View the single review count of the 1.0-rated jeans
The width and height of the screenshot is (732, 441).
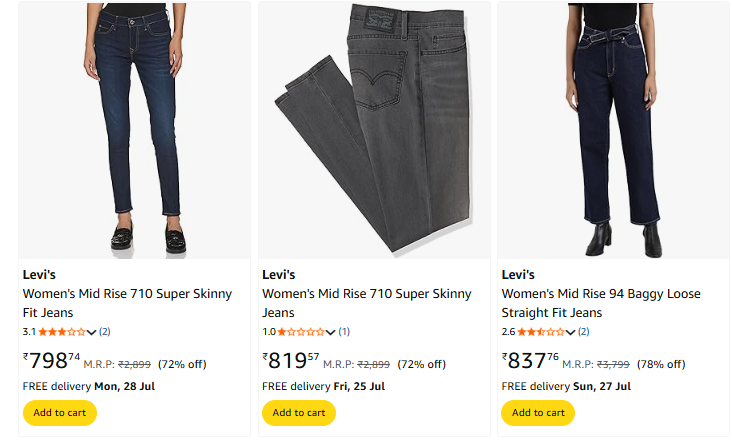(x=344, y=332)
